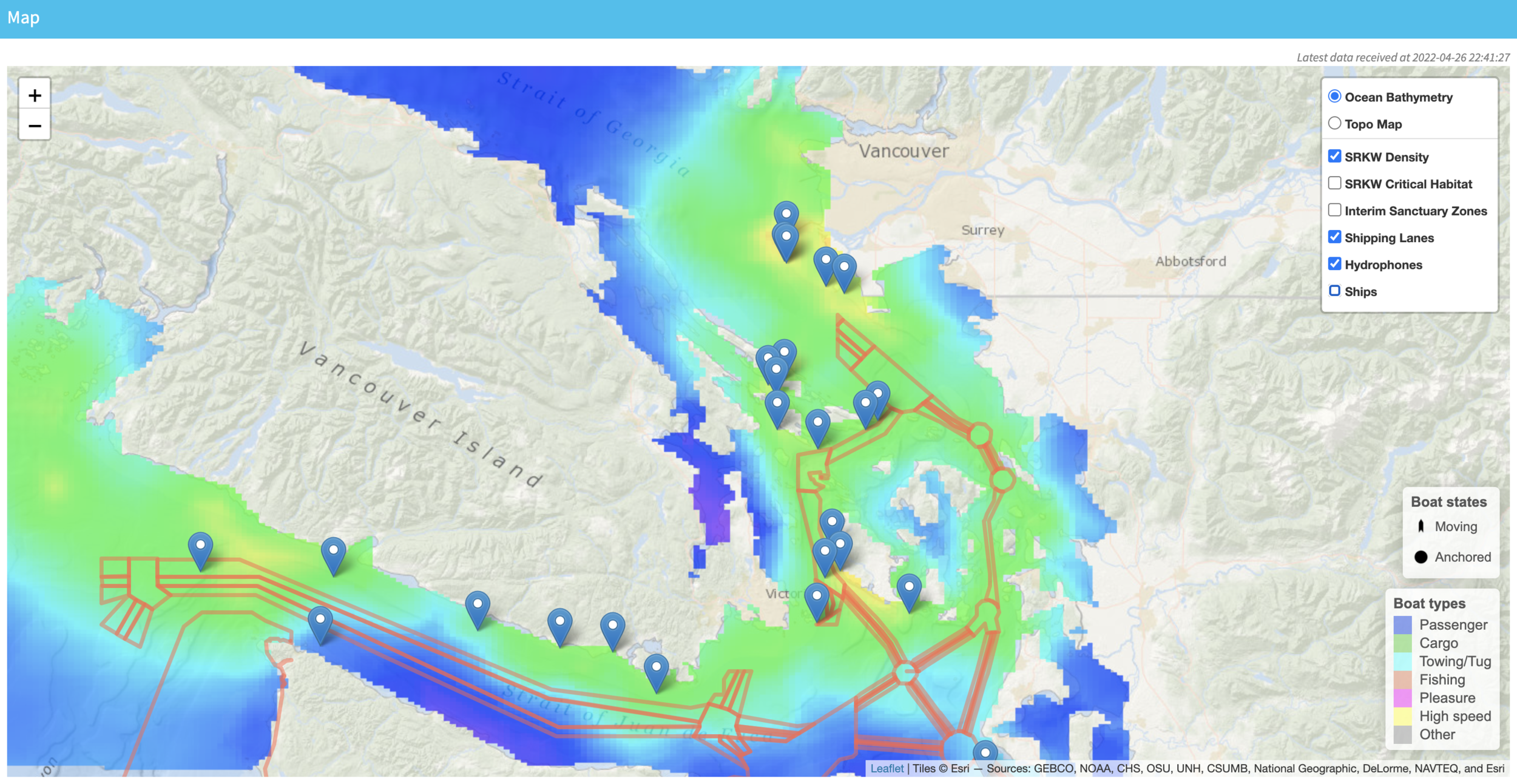The image size is (1517, 784).
Task: Click the Map header title
Action: tap(23, 18)
